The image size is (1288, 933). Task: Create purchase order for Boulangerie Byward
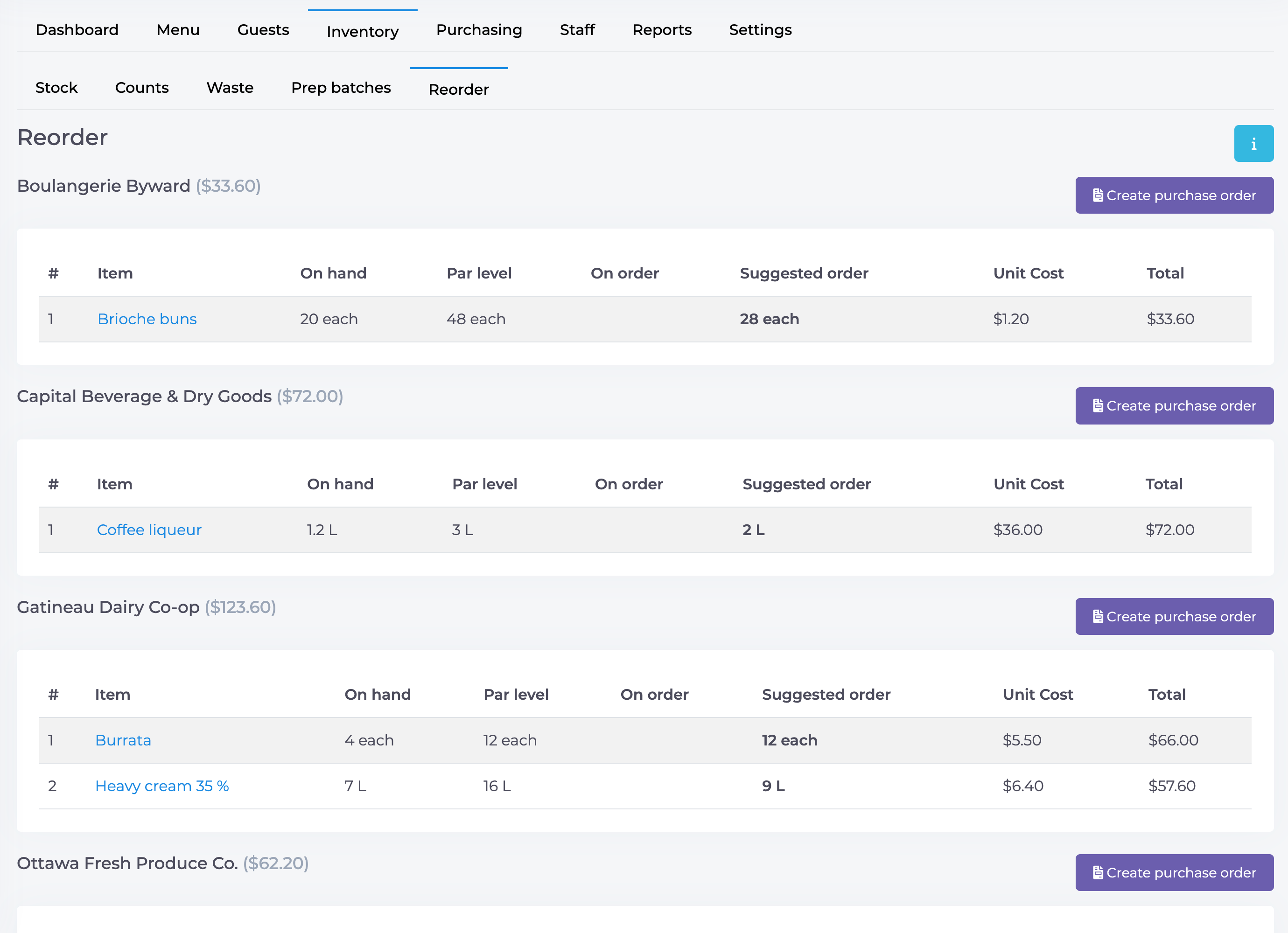[x=1174, y=195]
